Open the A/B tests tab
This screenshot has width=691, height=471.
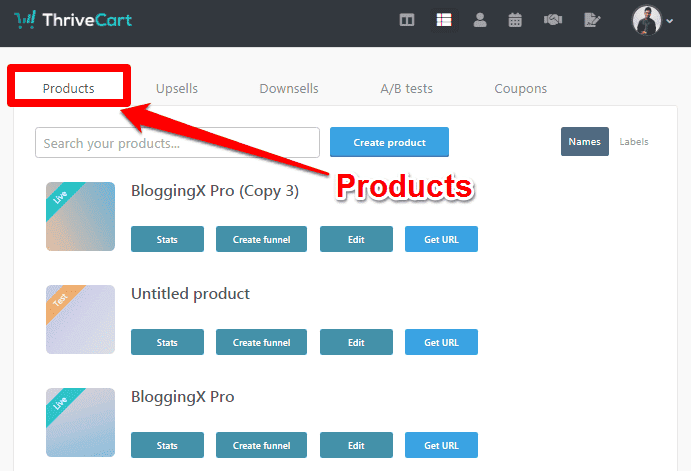point(406,88)
